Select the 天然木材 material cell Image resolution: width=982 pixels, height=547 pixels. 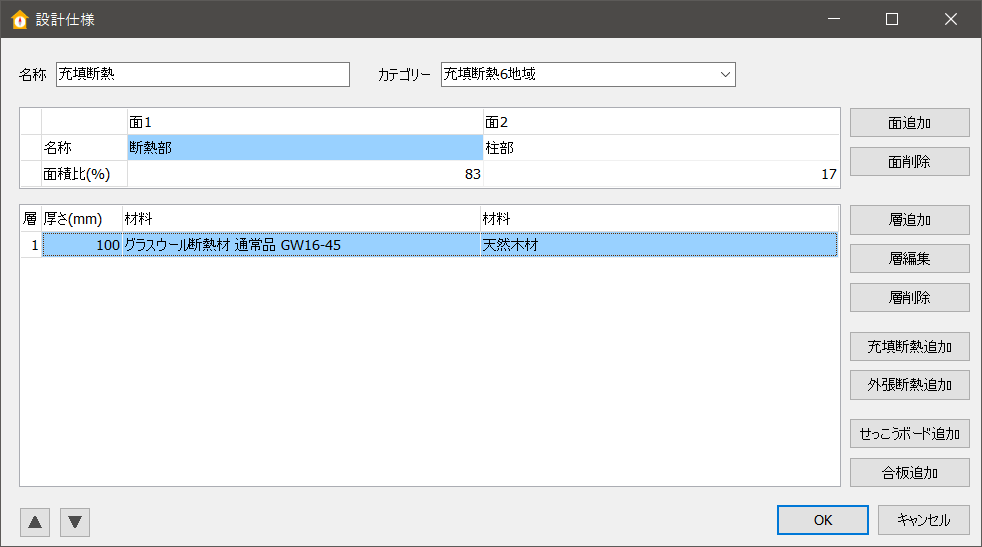coord(659,244)
